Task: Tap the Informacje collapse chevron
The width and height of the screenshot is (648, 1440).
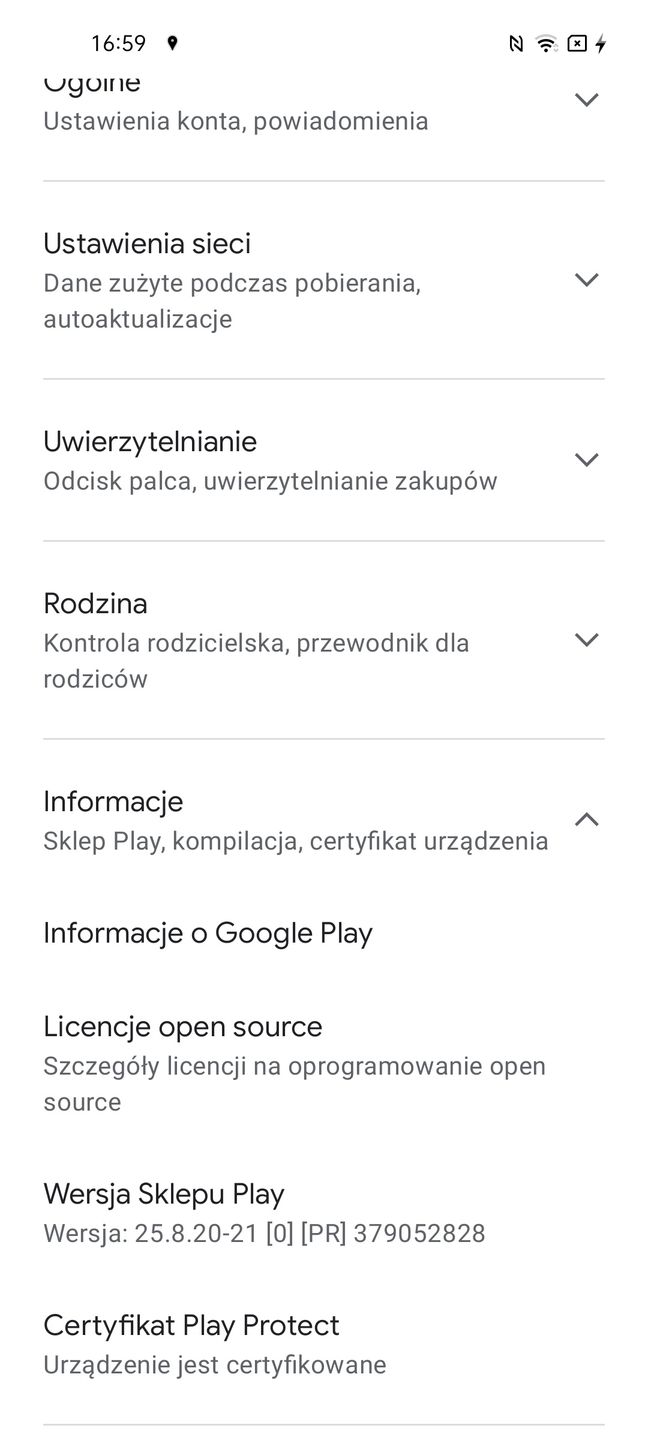Action: point(587,818)
